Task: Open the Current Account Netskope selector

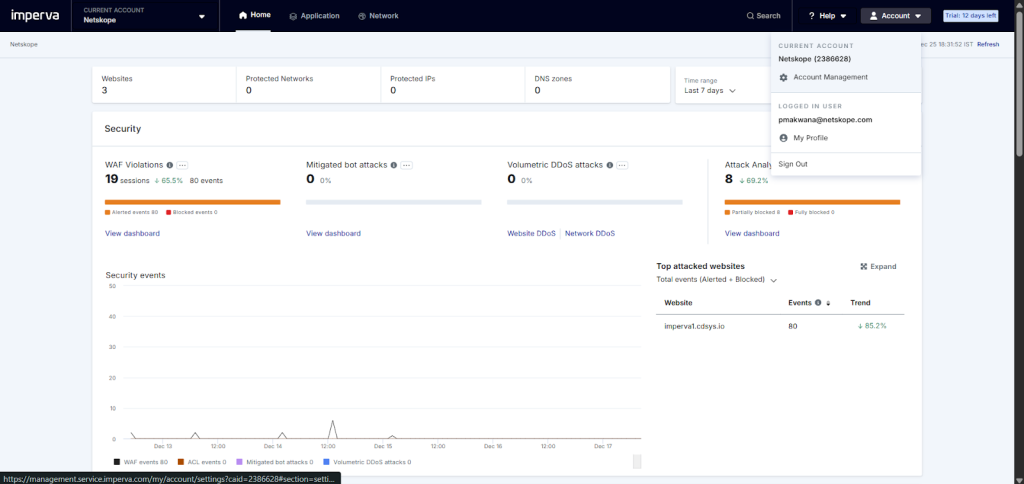Action: [x=144, y=16]
